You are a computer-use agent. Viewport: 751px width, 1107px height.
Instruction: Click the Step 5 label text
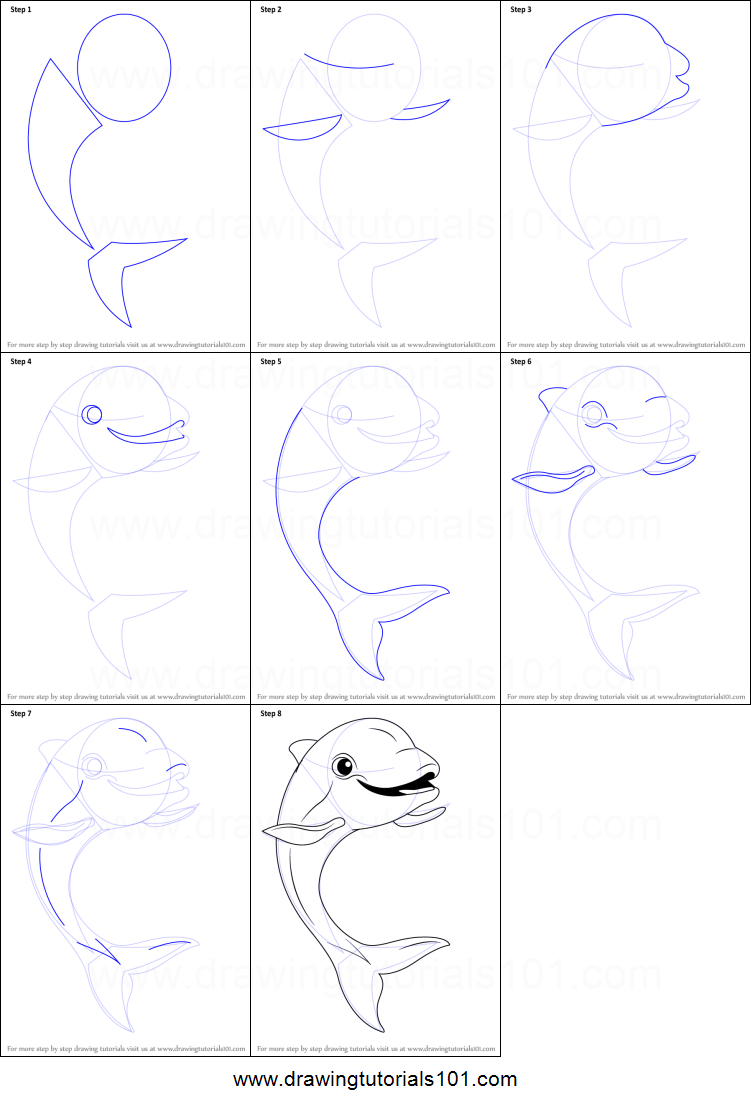click(271, 361)
